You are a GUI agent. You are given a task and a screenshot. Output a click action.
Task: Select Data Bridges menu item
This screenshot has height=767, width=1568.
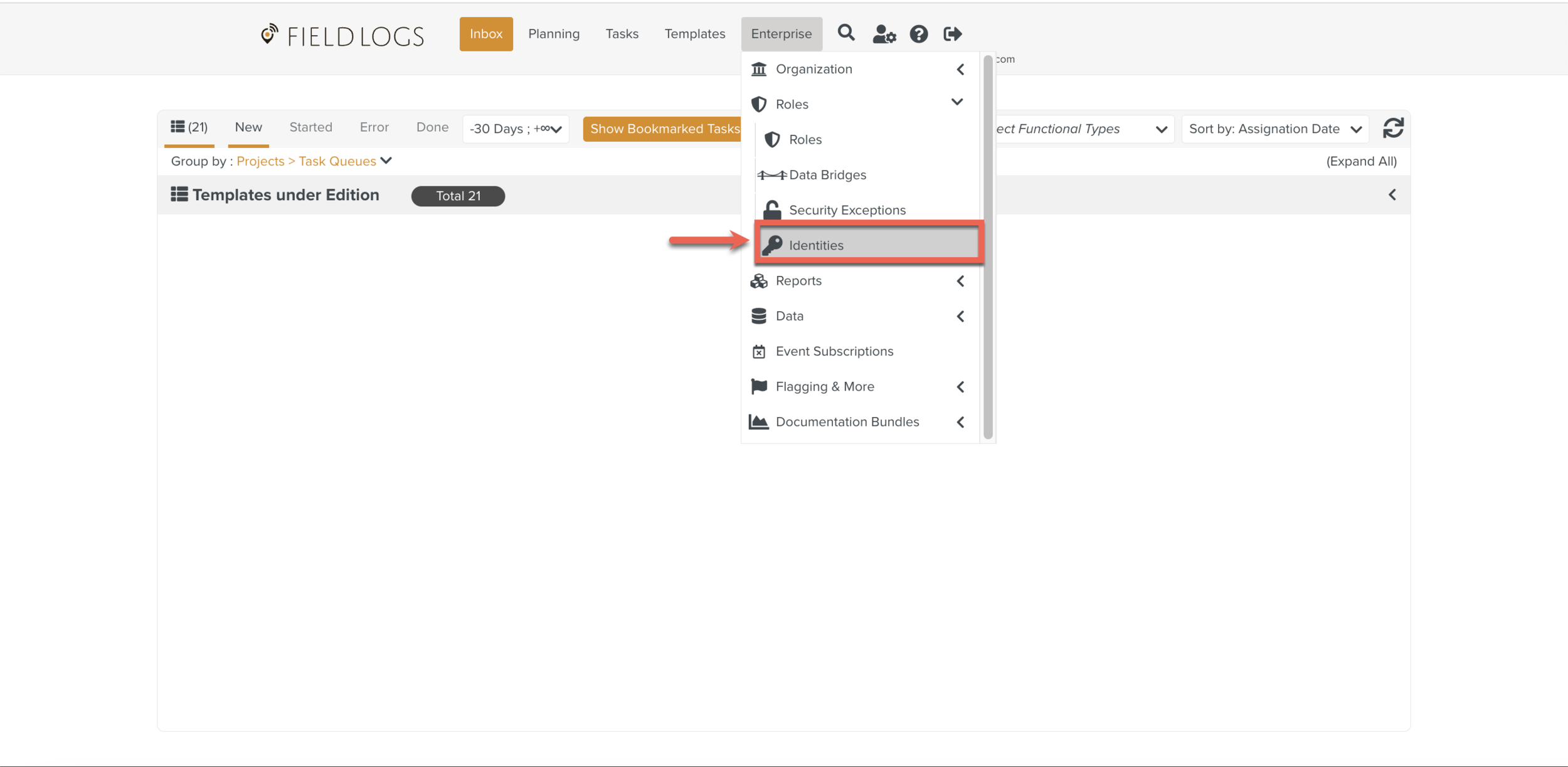(827, 175)
